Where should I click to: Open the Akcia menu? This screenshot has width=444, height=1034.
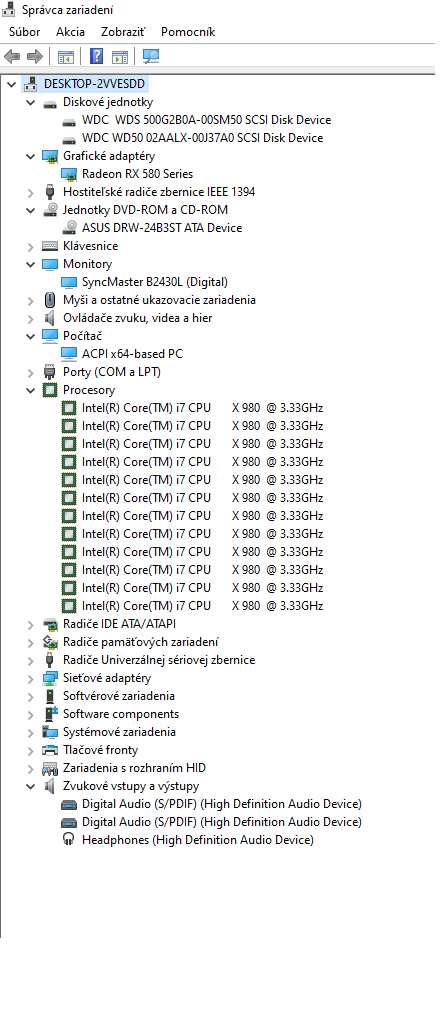(70, 32)
